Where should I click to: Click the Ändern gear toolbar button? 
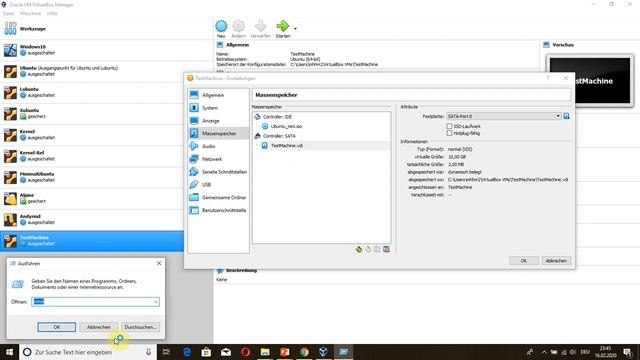click(x=239, y=29)
